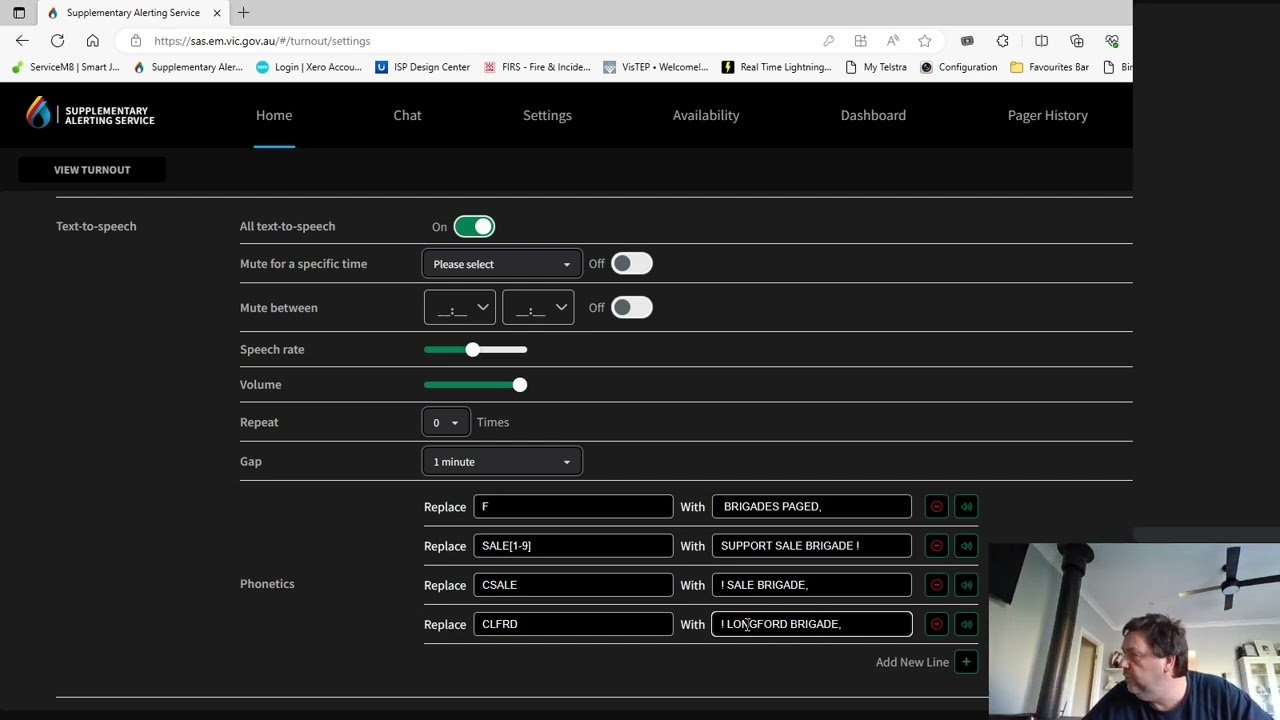Open Browser essentials heart icon
The image size is (1280, 720).
click(x=1112, y=41)
